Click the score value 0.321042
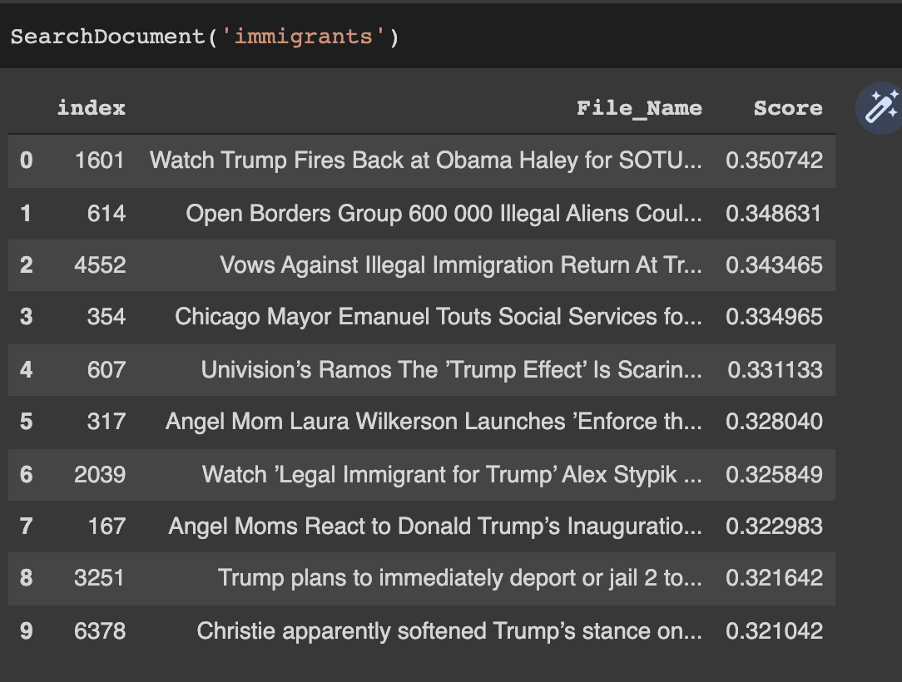 (x=774, y=630)
